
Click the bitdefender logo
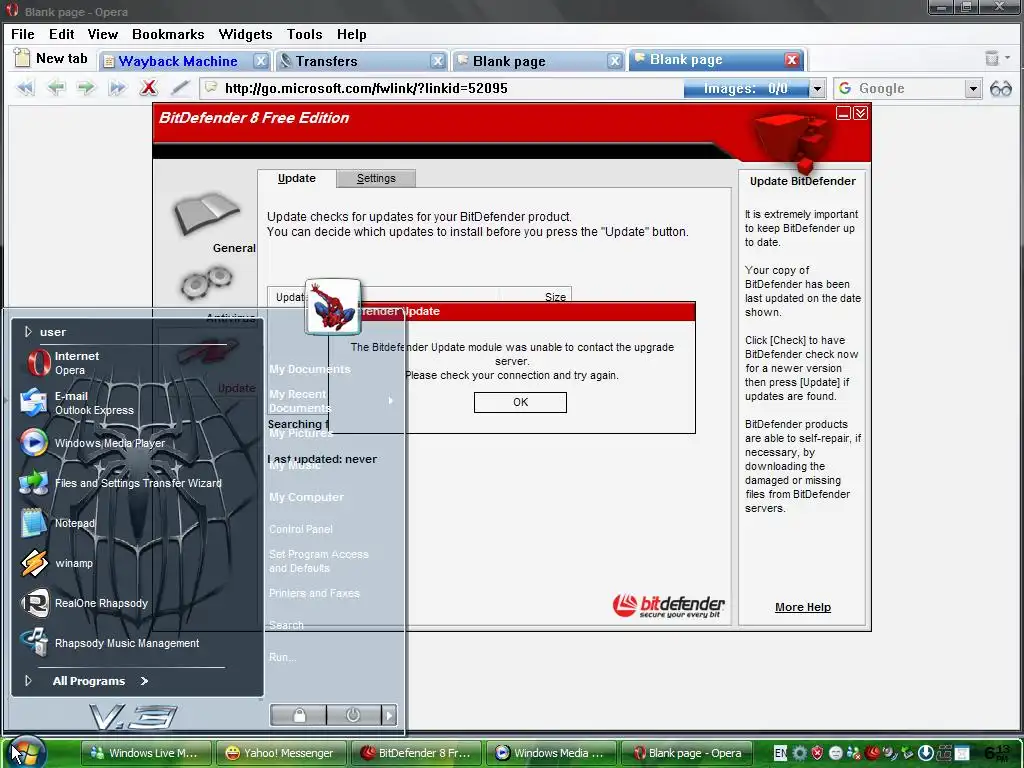[668, 606]
